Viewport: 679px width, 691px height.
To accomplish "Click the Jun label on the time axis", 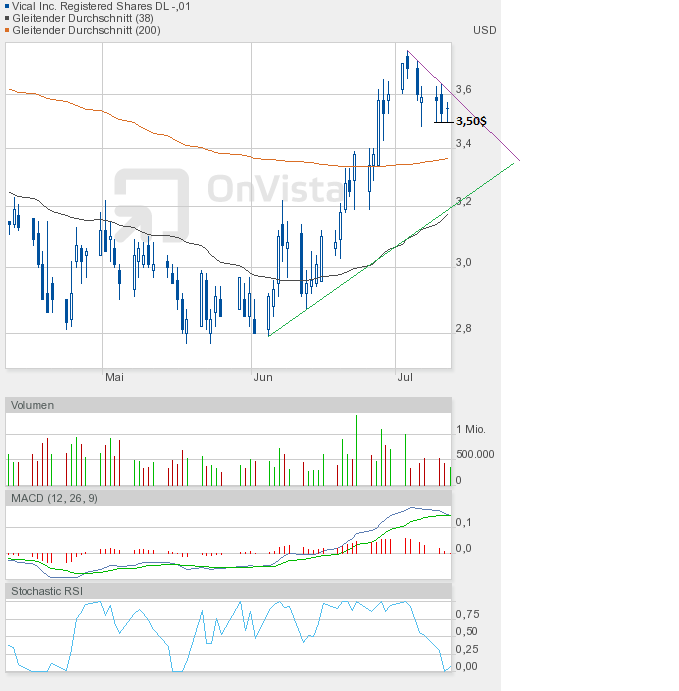I will (263, 377).
